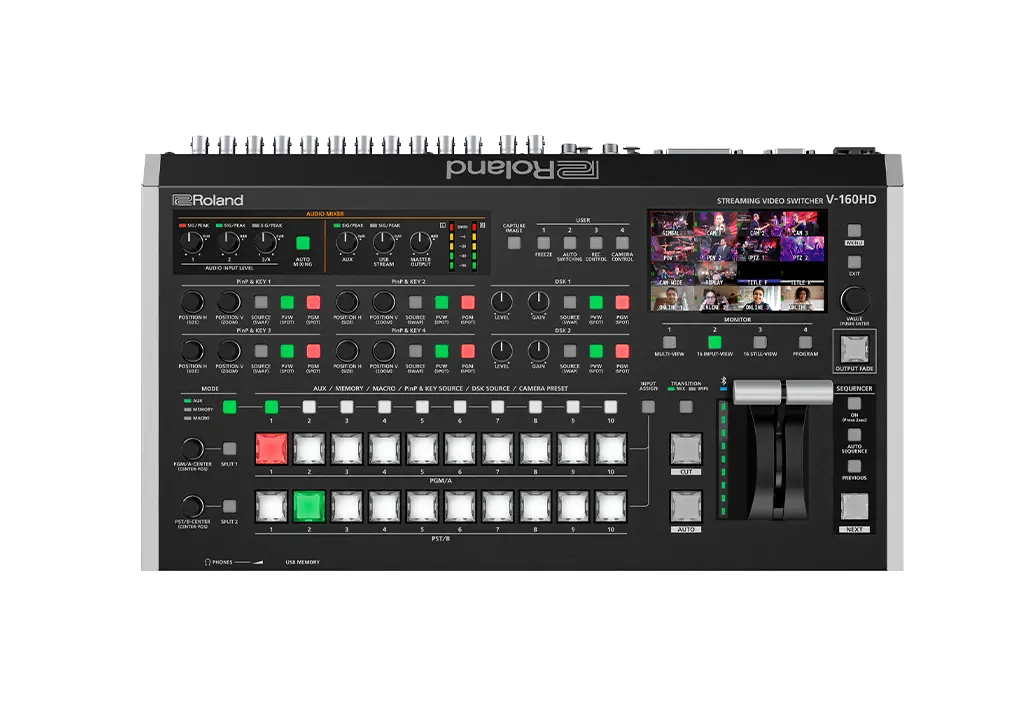This screenshot has width=1024, height=706.
Task: Click the OUTPUT FADE button
Action: tap(854, 349)
